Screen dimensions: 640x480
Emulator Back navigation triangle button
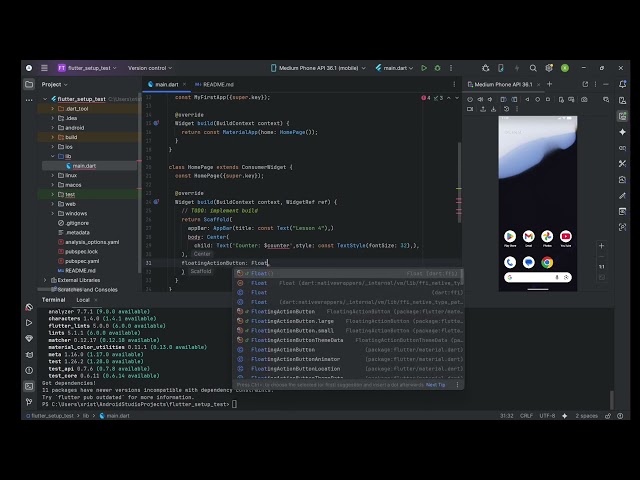[x=527, y=99]
